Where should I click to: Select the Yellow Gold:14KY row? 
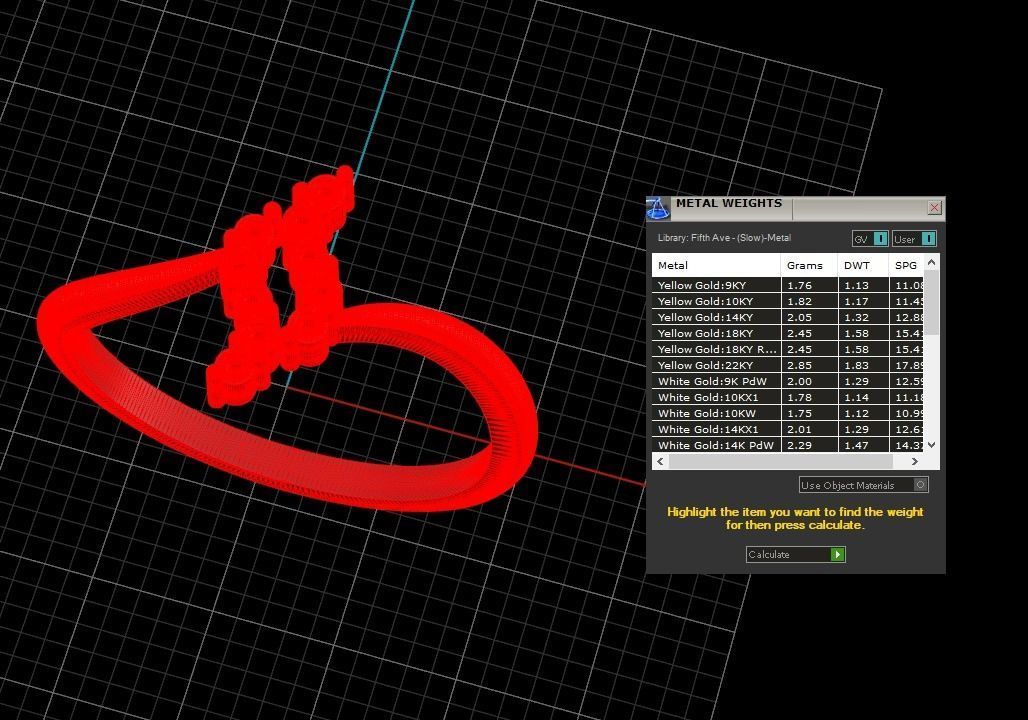point(787,317)
